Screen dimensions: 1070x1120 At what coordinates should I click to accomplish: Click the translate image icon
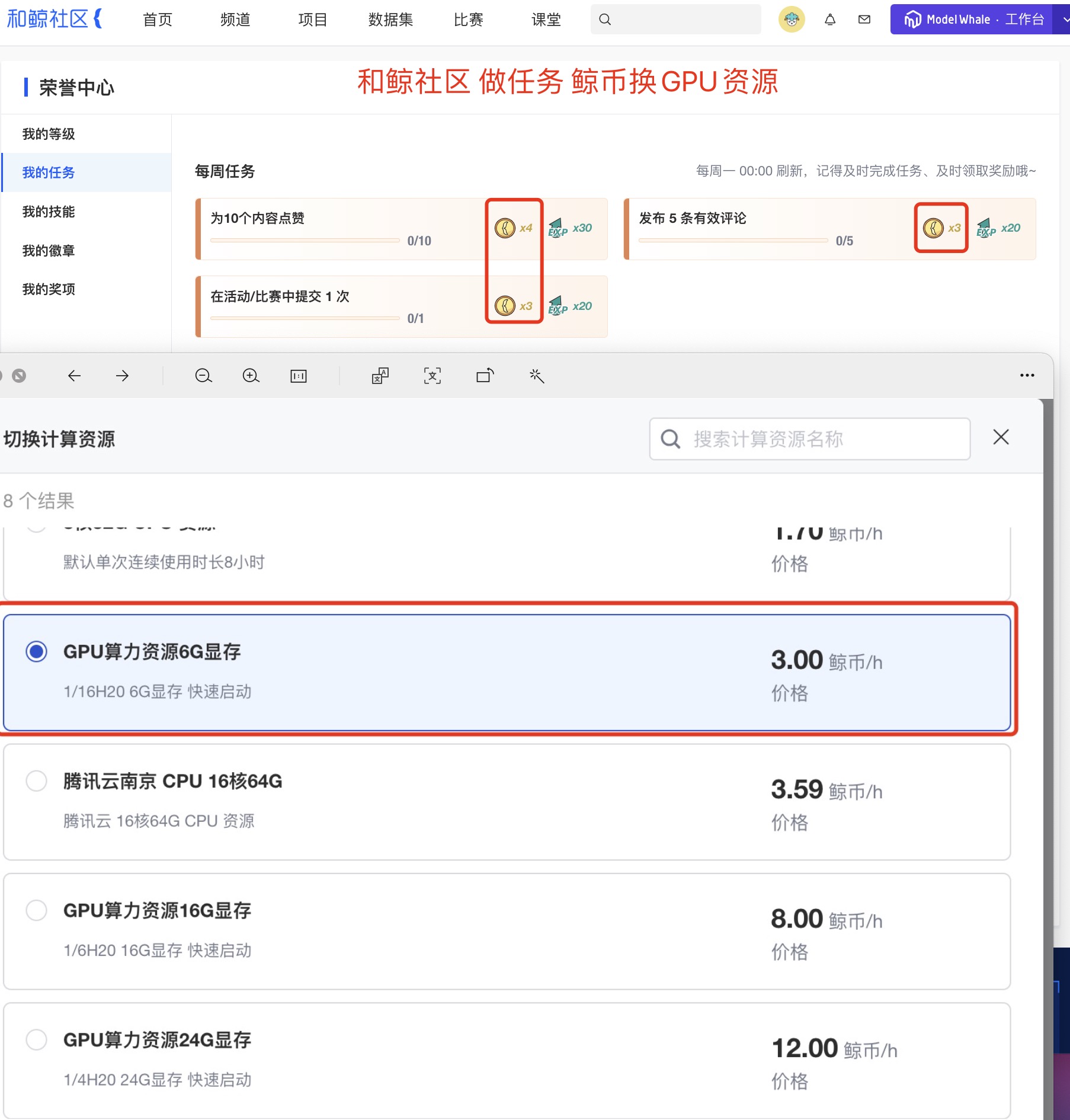pyautogui.click(x=380, y=376)
